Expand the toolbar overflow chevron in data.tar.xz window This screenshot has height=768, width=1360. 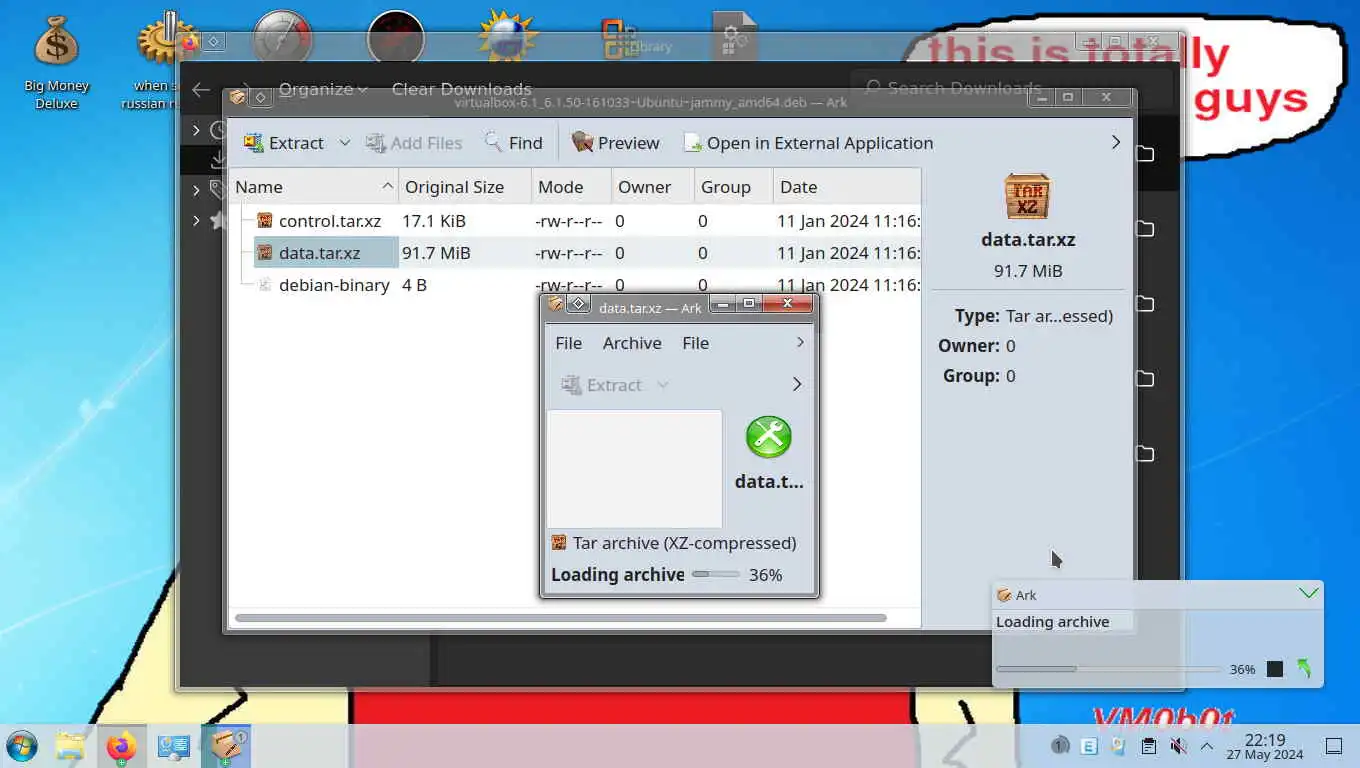(797, 385)
